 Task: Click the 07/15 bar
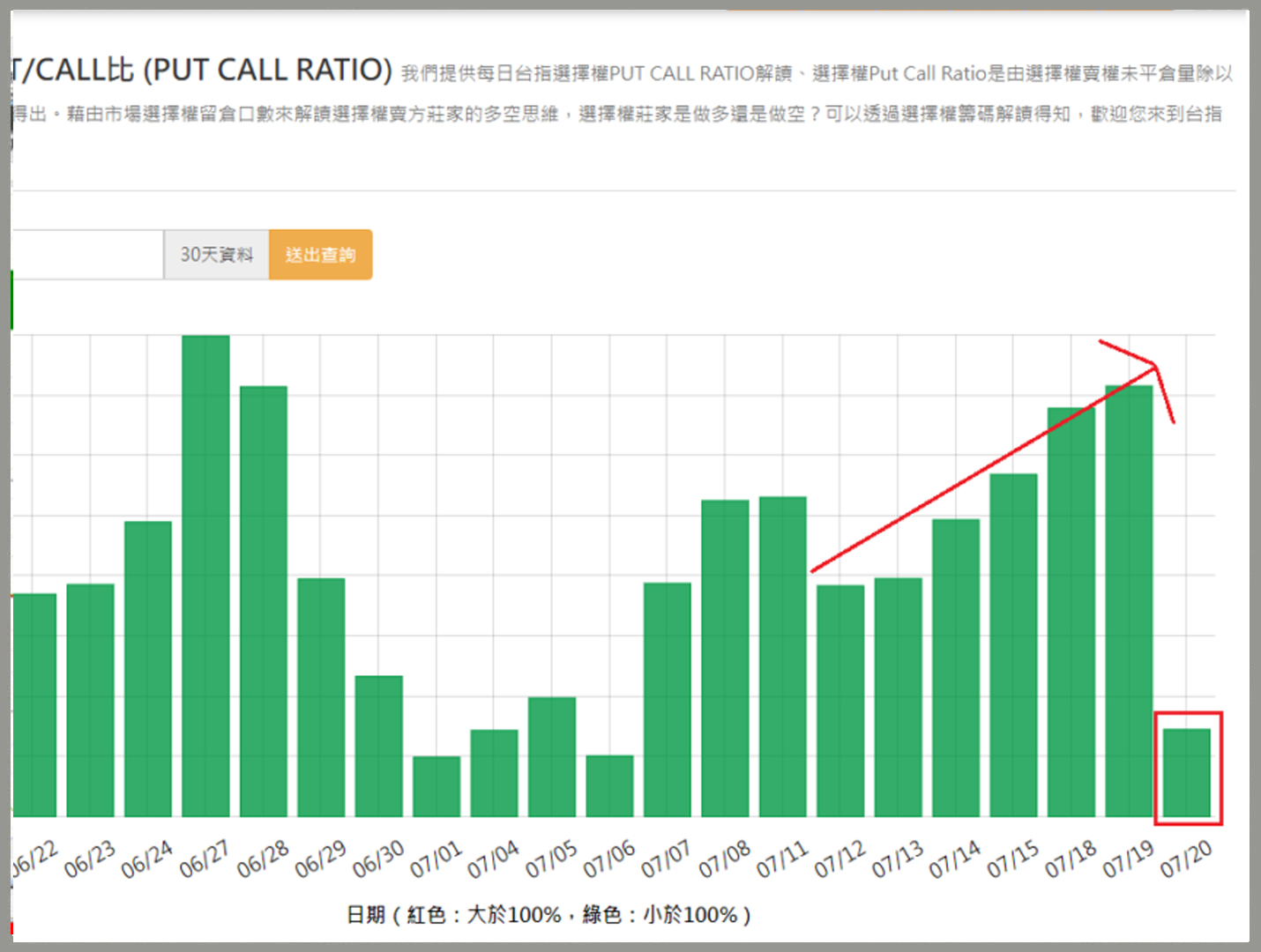tap(1013, 645)
